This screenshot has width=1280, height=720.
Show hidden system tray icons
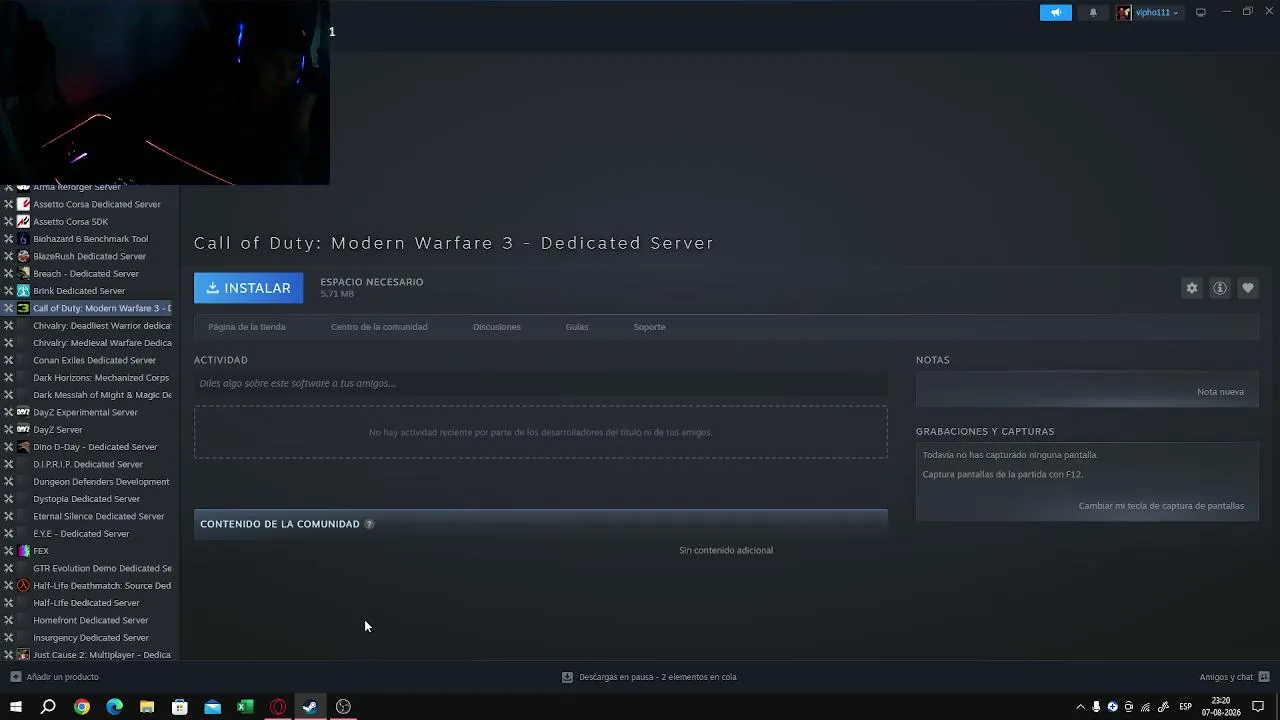[1080, 707]
